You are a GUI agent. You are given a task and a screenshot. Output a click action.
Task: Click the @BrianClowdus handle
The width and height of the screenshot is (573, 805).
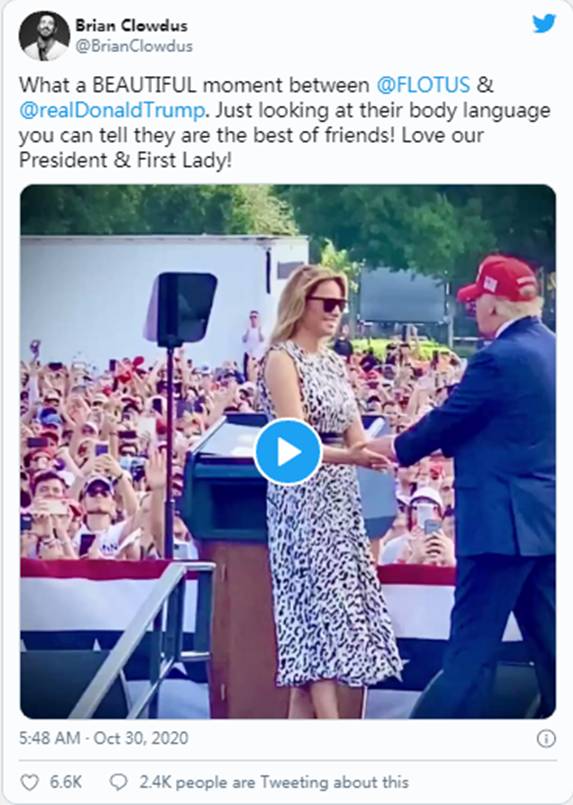click(x=134, y=46)
